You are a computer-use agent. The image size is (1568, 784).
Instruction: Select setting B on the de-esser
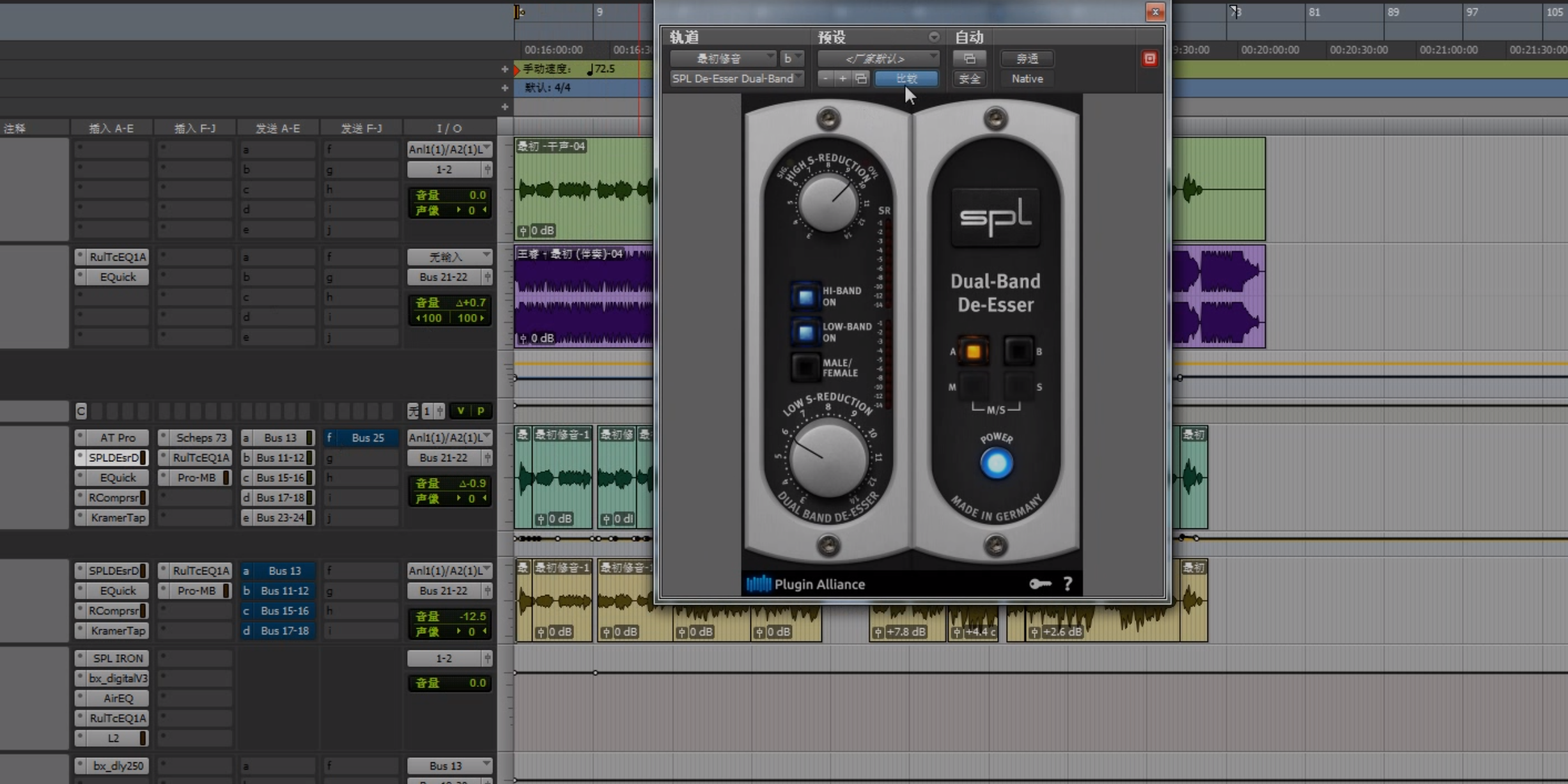click(x=1018, y=351)
